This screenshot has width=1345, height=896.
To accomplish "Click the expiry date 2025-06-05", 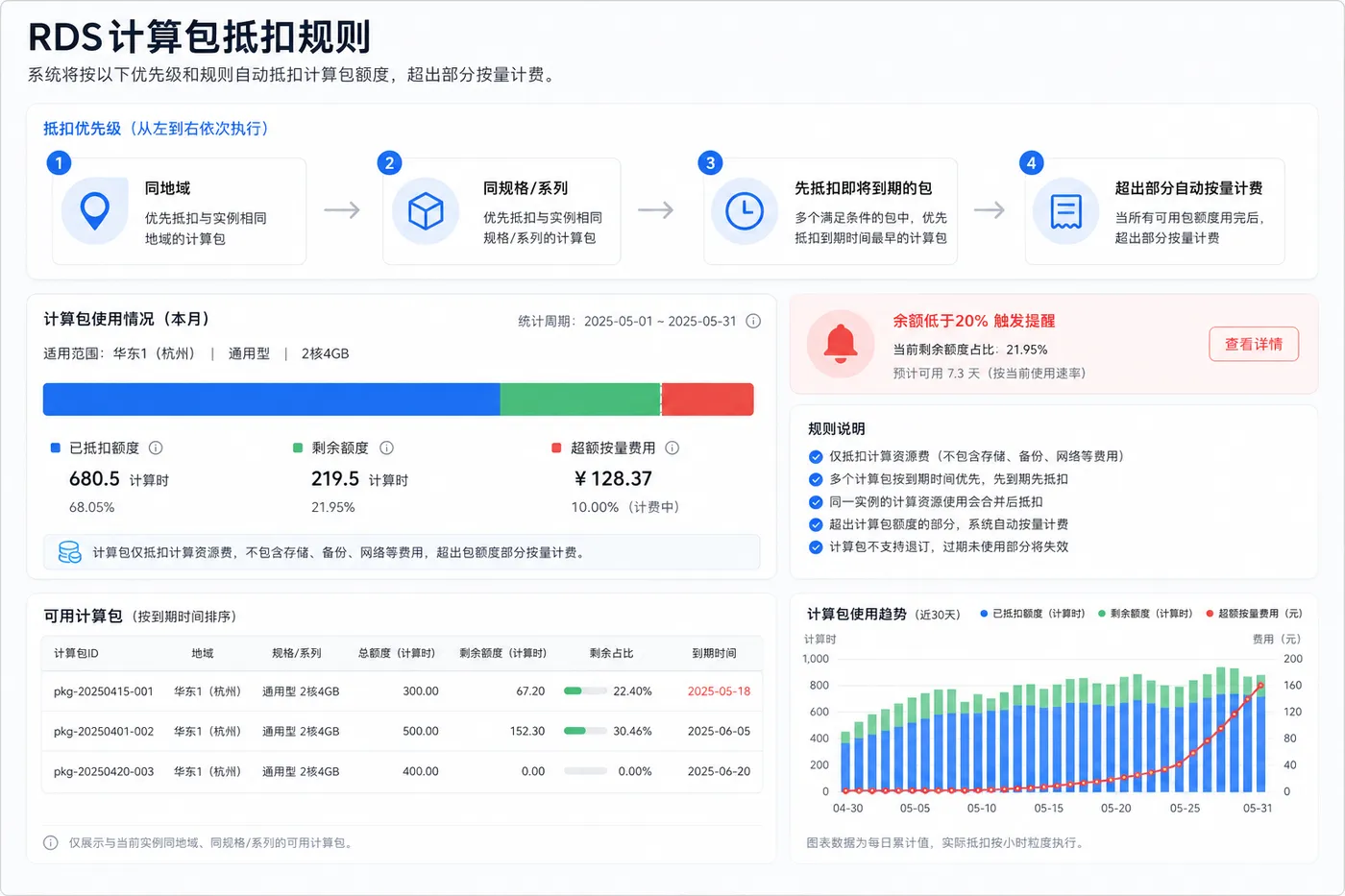I will 719,732.
